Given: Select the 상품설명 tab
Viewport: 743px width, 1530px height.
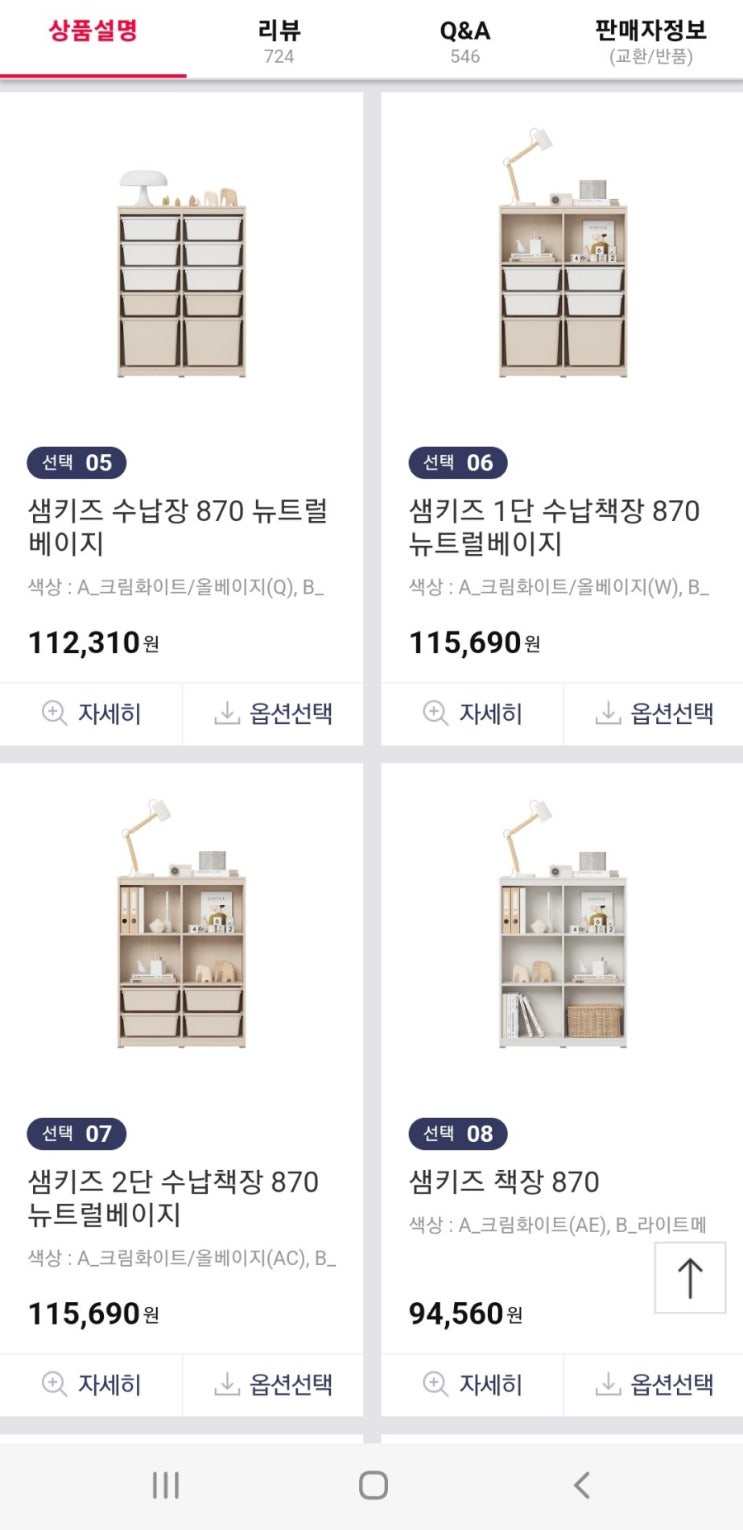Looking at the screenshot, I should (x=93, y=31).
